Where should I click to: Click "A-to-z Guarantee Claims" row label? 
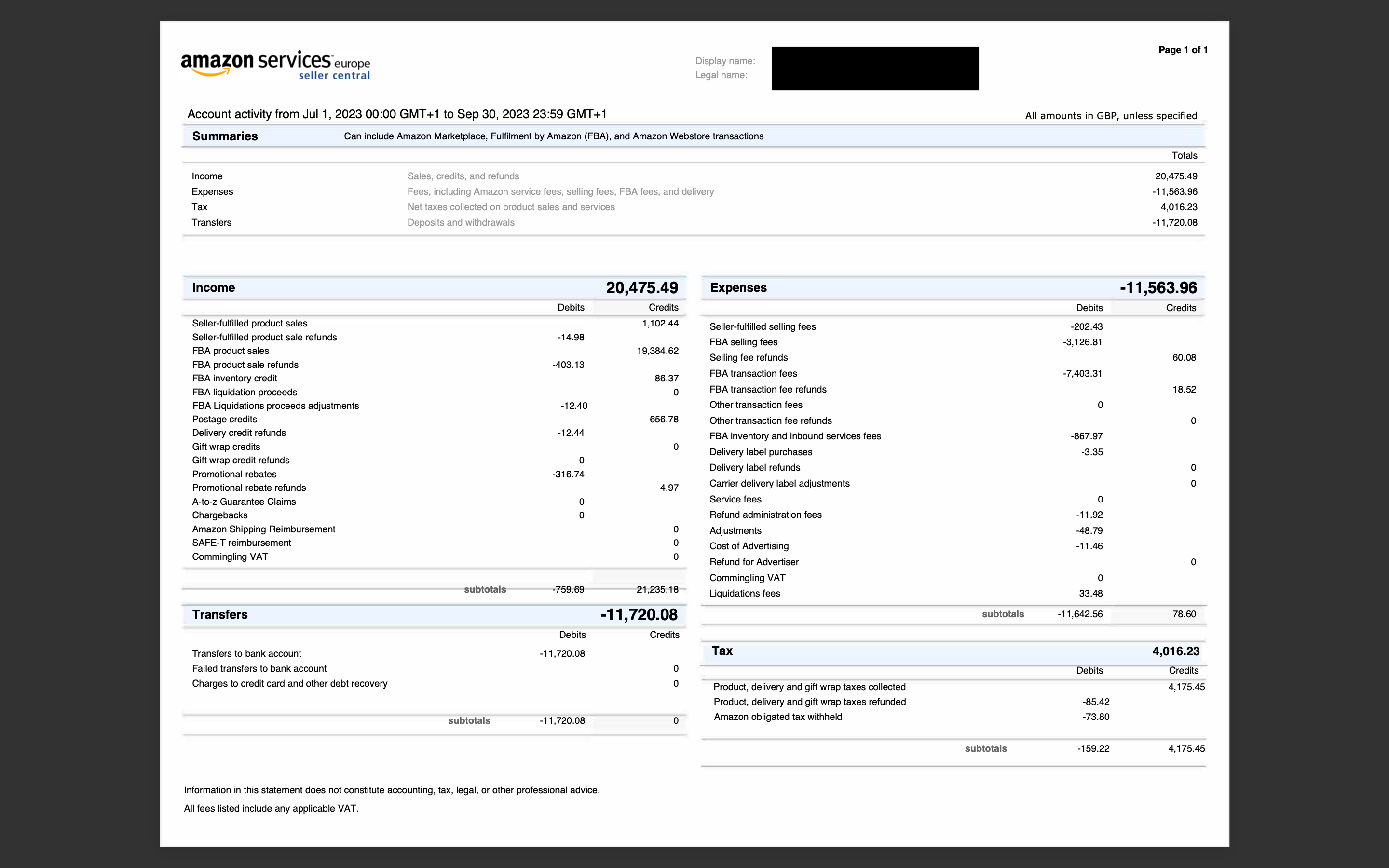[244, 502]
